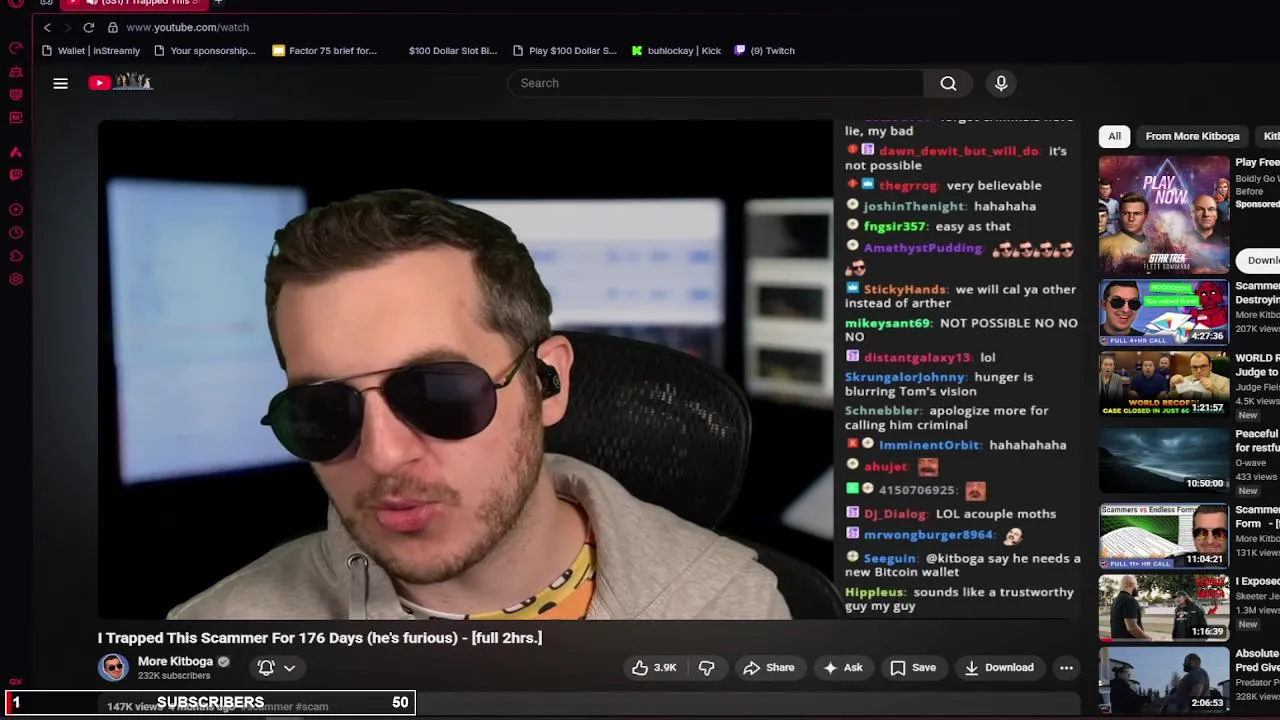Open the Twitch panel in the sidebar

pyautogui.click(x=16, y=175)
